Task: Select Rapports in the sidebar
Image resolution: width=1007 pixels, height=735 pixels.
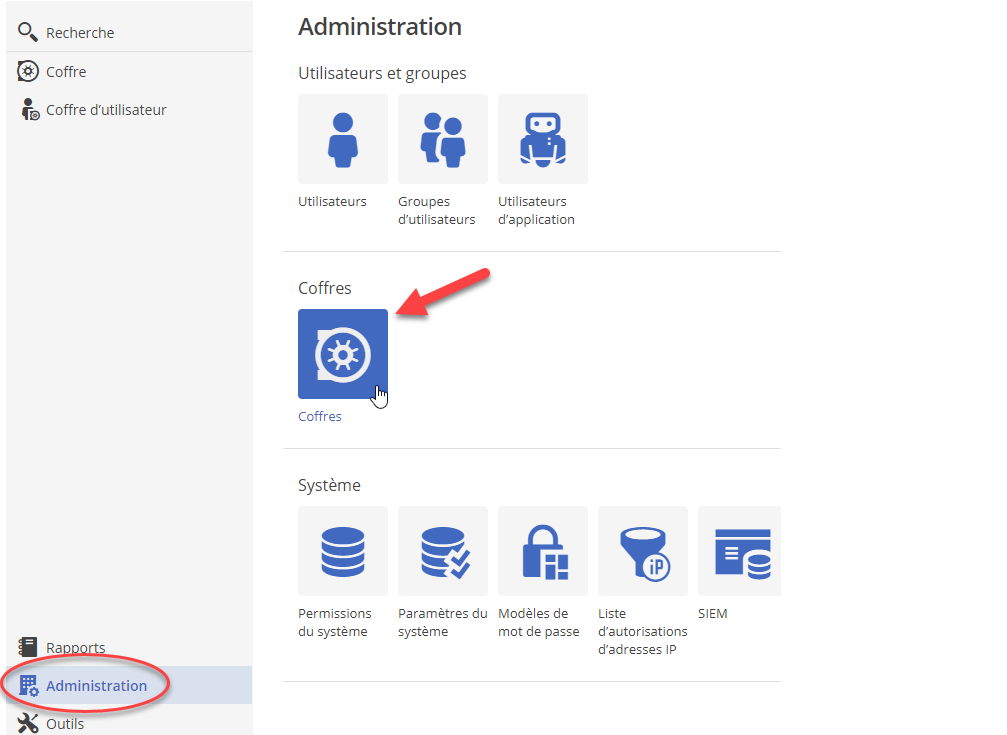Action: click(x=75, y=648)
